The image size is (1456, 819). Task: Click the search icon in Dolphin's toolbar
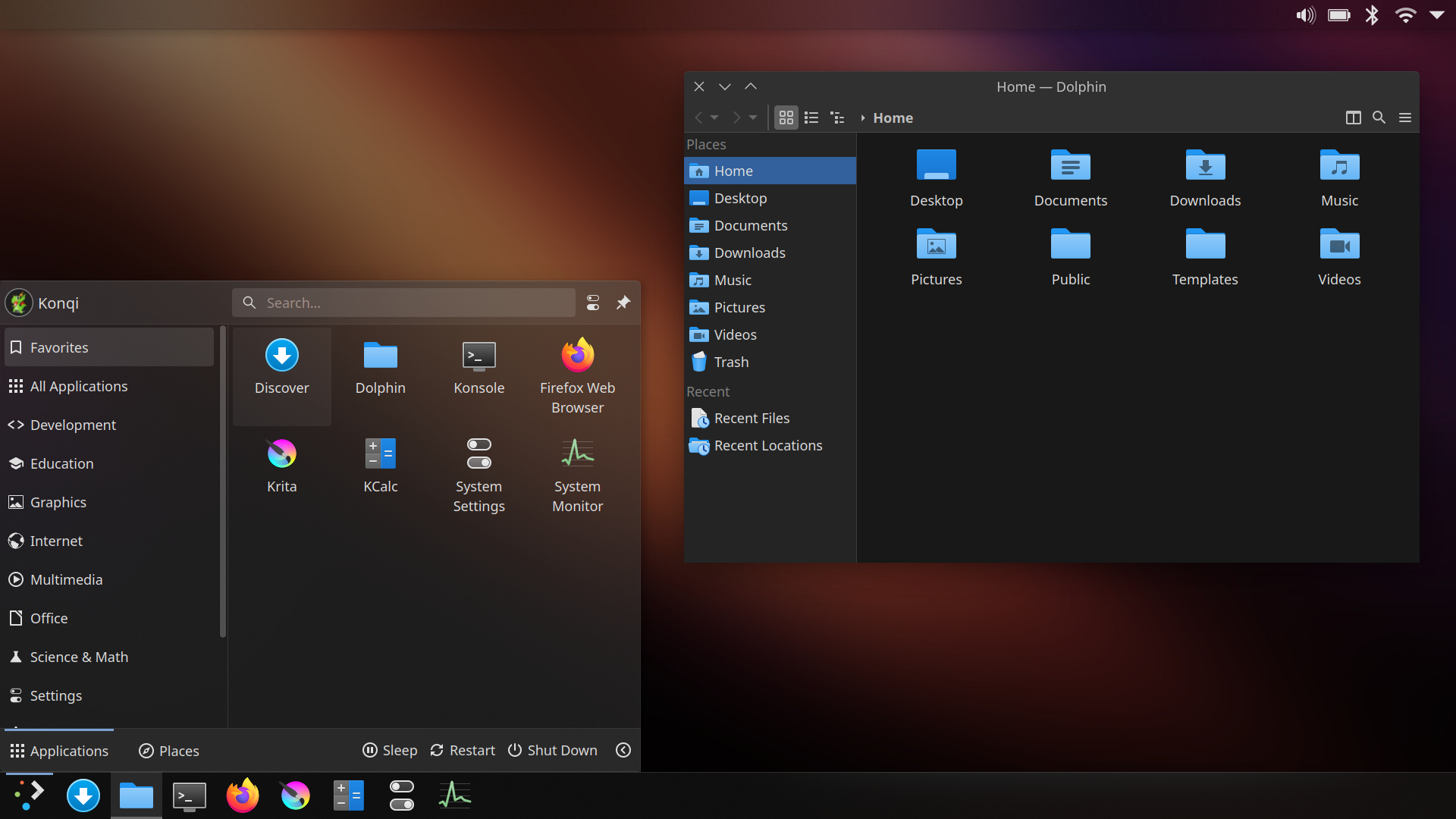pos(1379,118)
